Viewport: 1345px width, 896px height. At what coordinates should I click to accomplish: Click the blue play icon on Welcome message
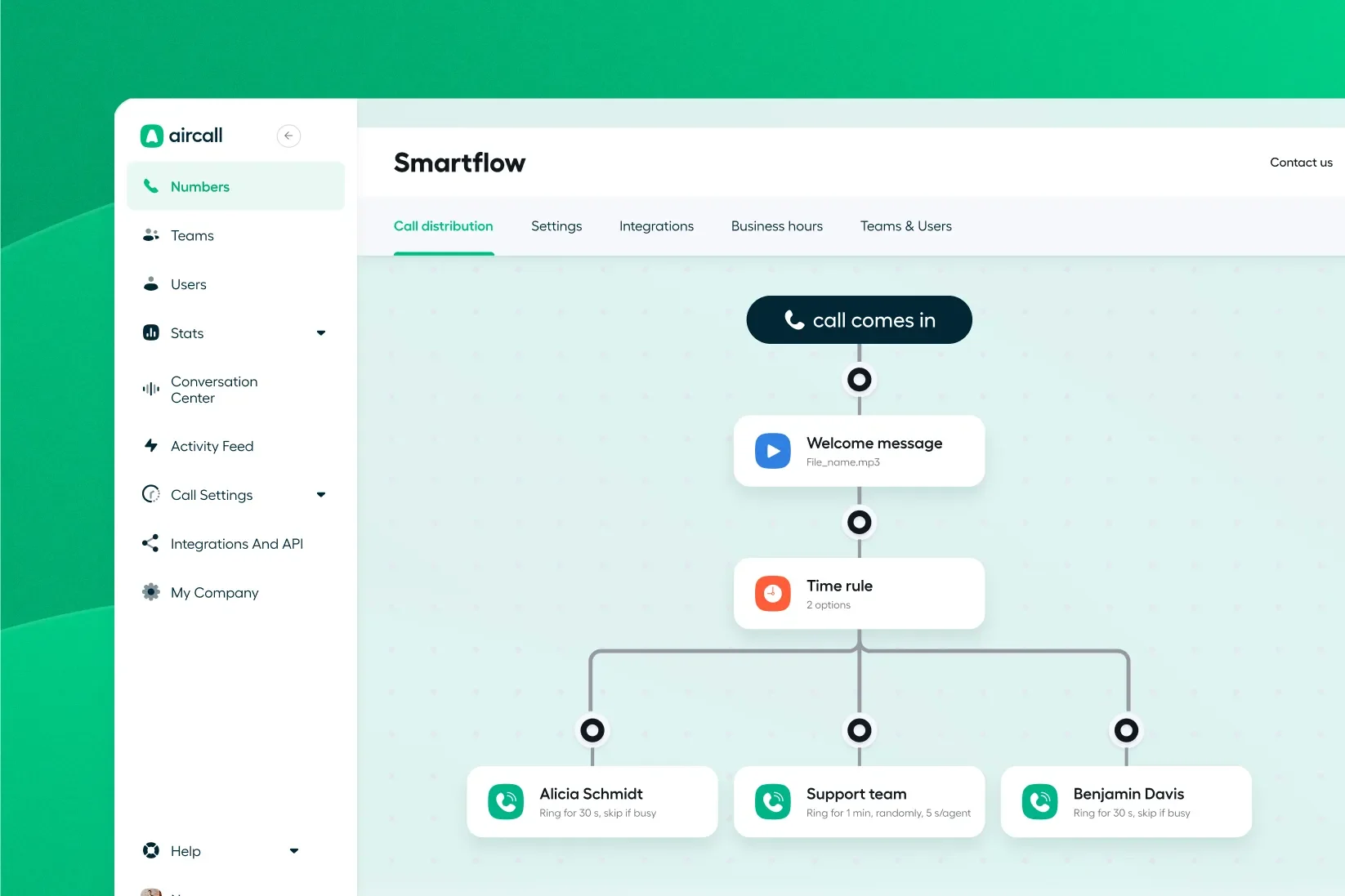point(773,451)
